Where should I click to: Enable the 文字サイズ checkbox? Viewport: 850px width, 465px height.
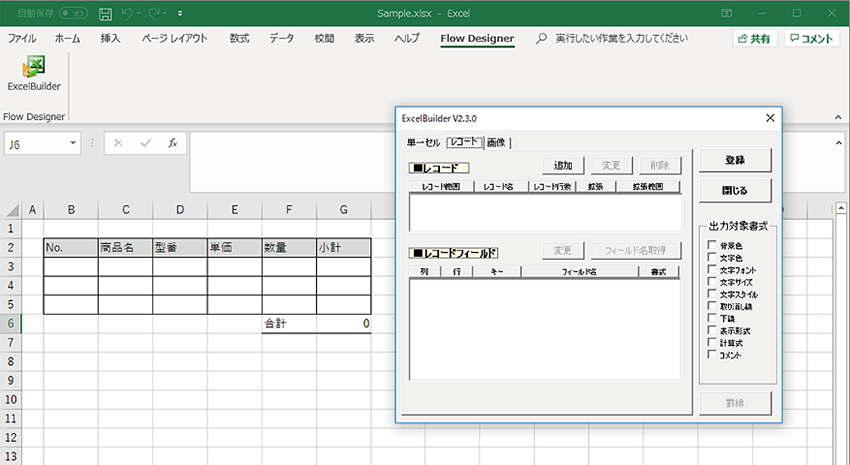(x=712, y=282)
